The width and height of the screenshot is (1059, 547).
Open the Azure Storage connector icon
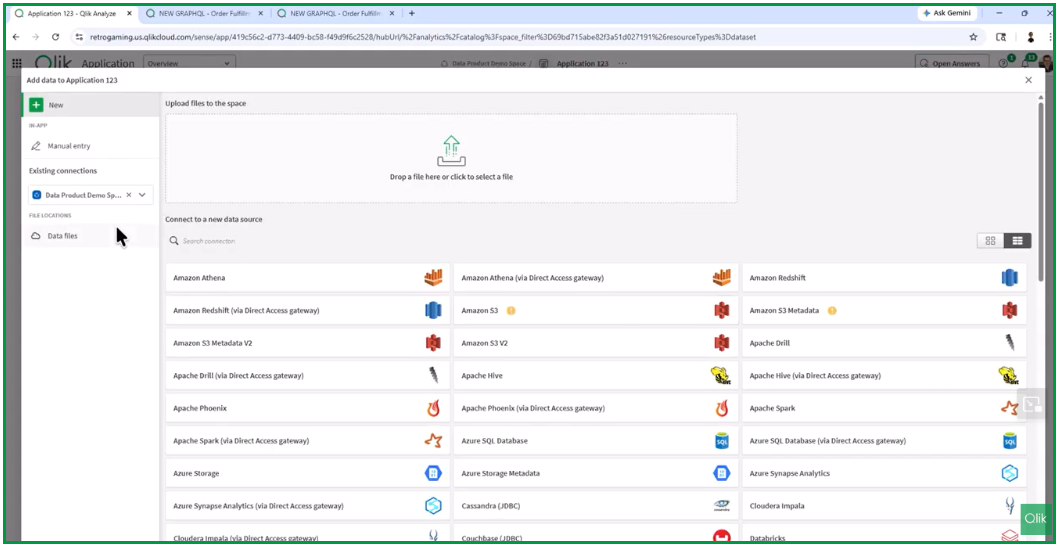coord(433,473)
